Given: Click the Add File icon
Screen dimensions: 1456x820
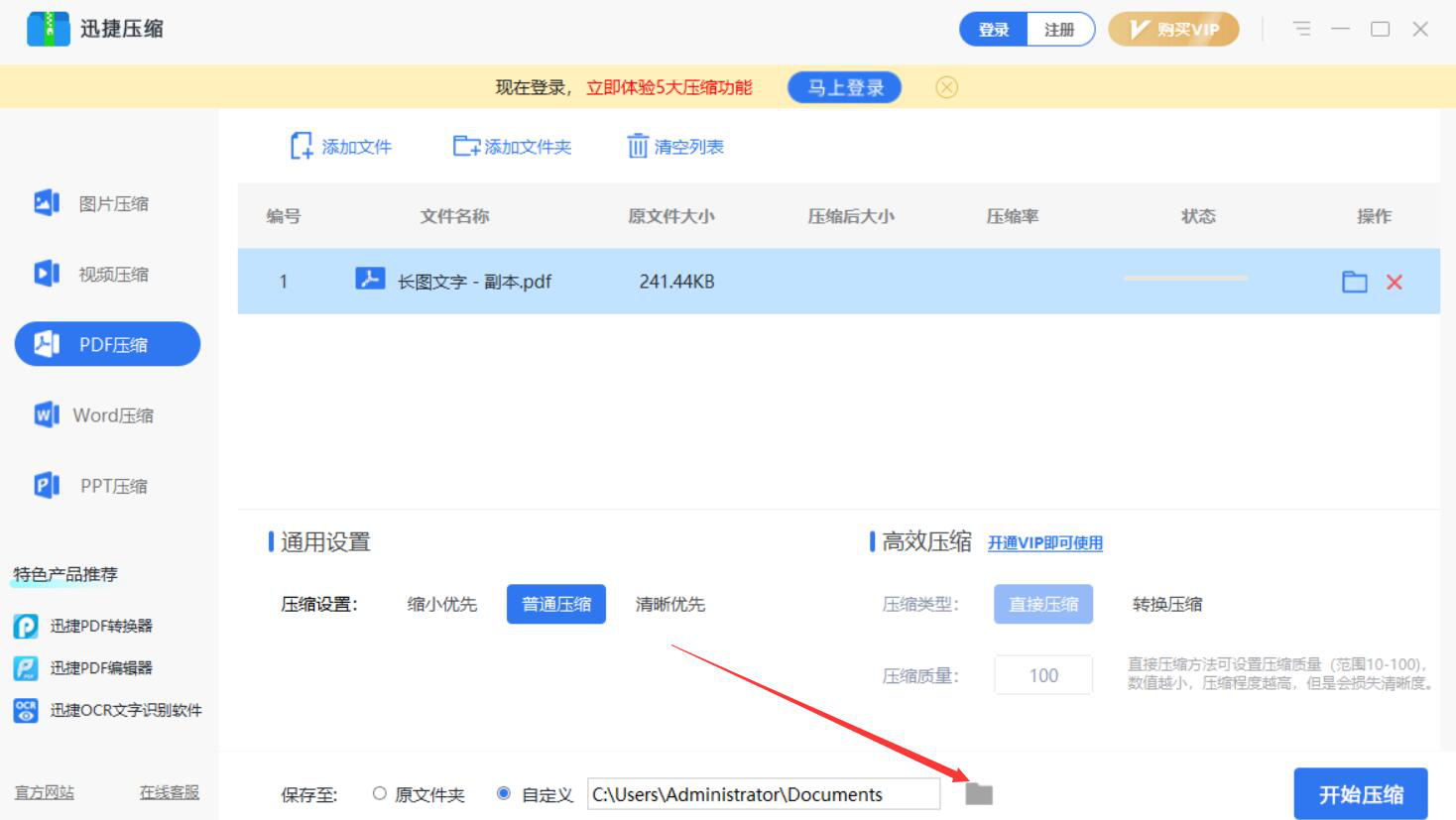Looking at the screenshot, I should tap(302, 147).
